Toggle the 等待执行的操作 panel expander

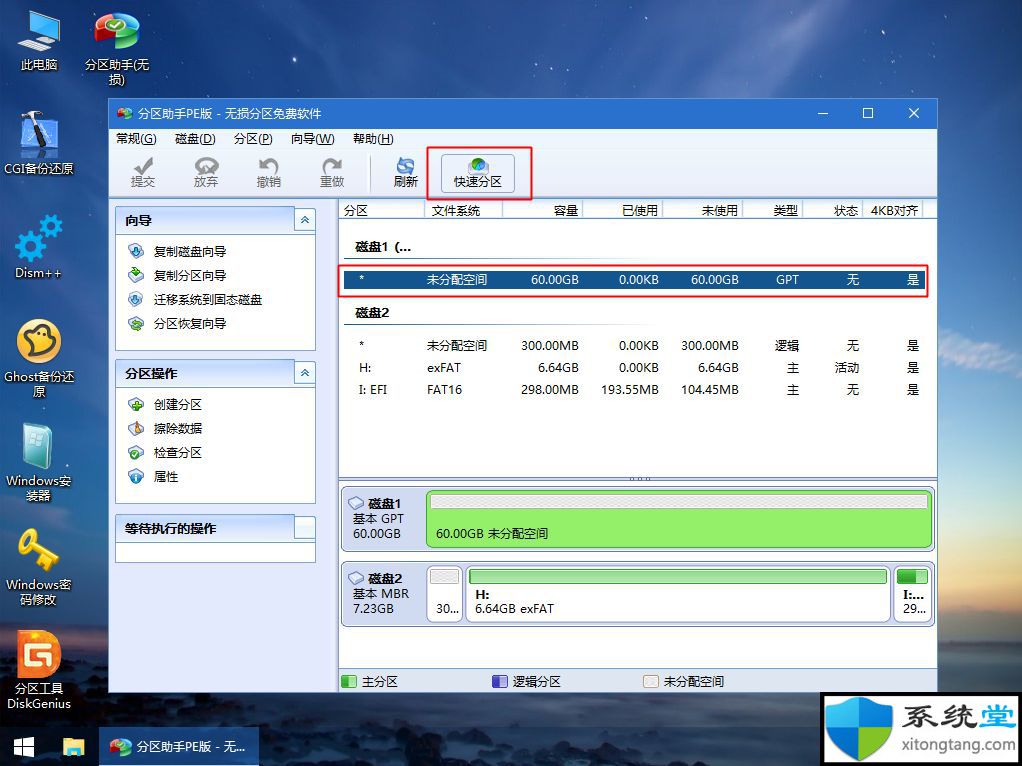click(304, 528)
